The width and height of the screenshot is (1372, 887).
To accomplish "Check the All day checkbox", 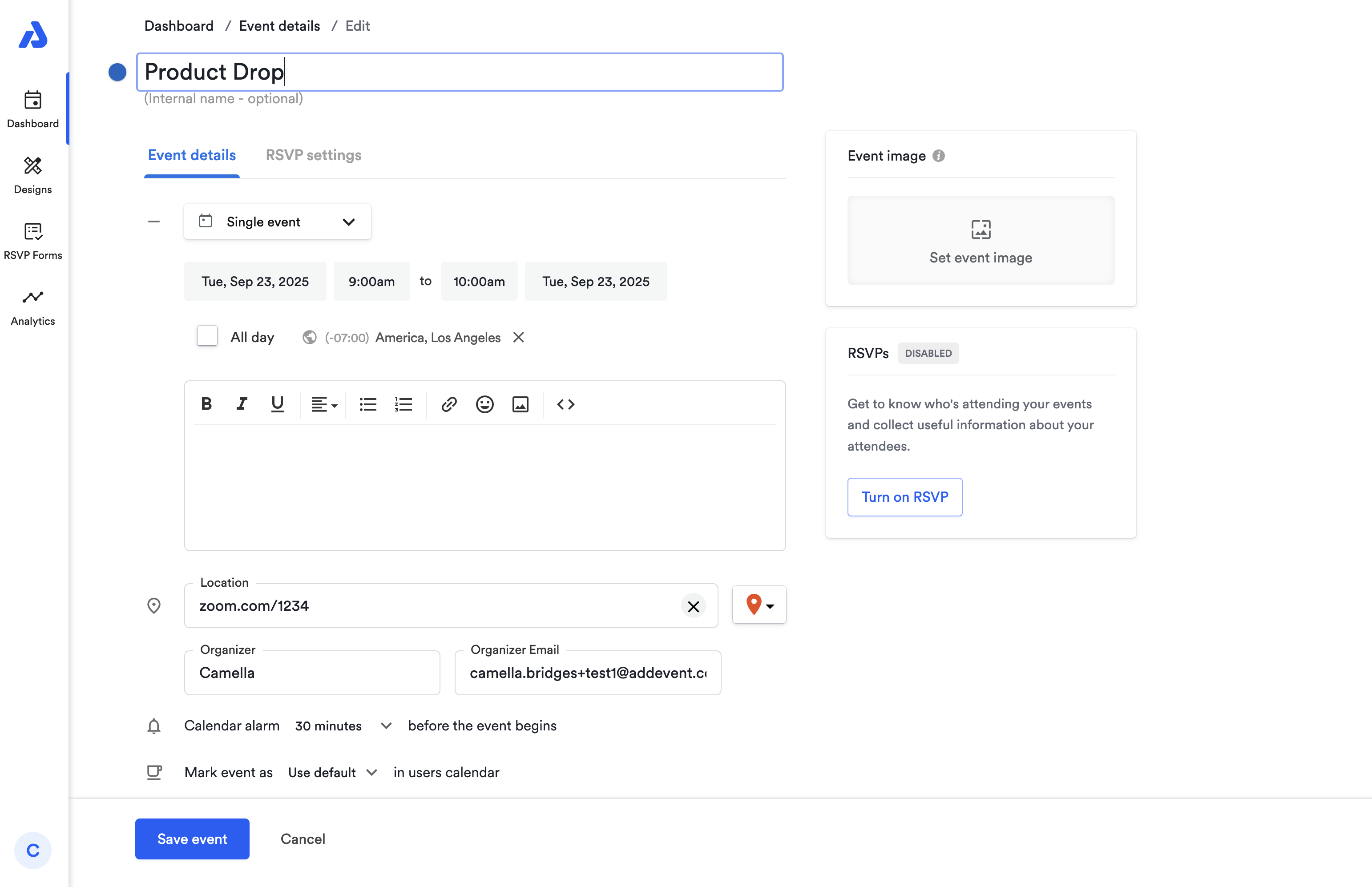I will point(207,336).
